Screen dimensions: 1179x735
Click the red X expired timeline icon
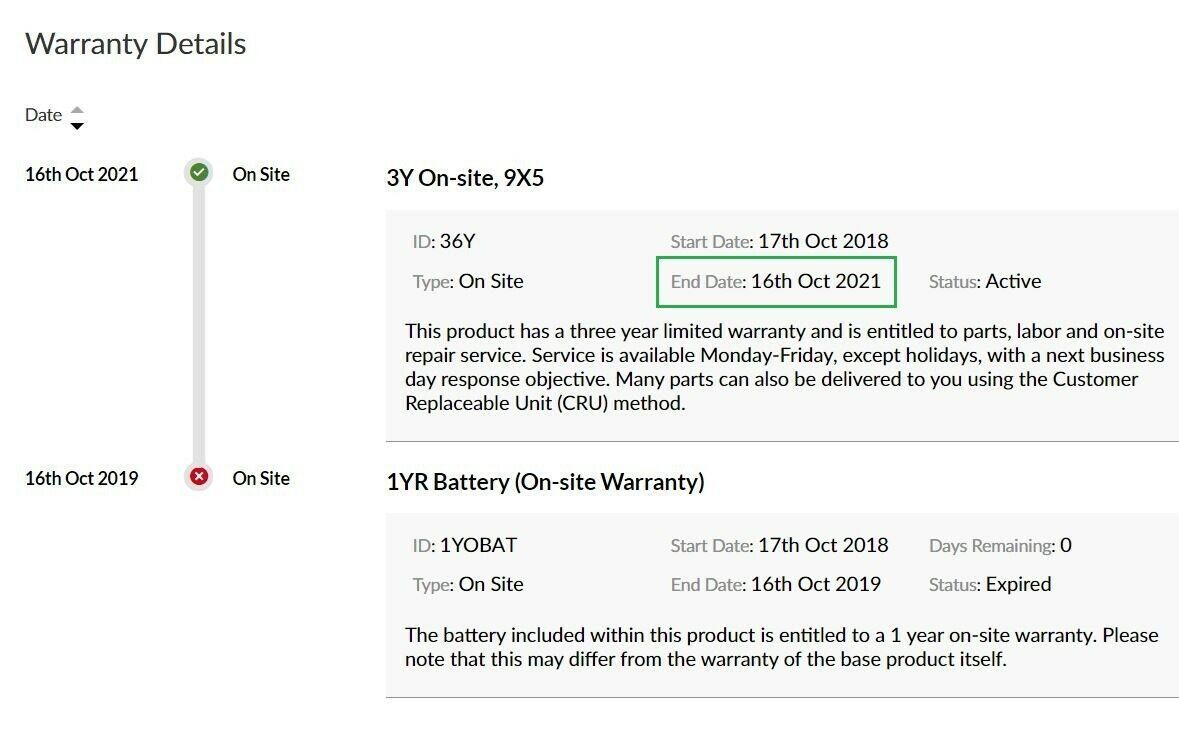coord(199,476)
